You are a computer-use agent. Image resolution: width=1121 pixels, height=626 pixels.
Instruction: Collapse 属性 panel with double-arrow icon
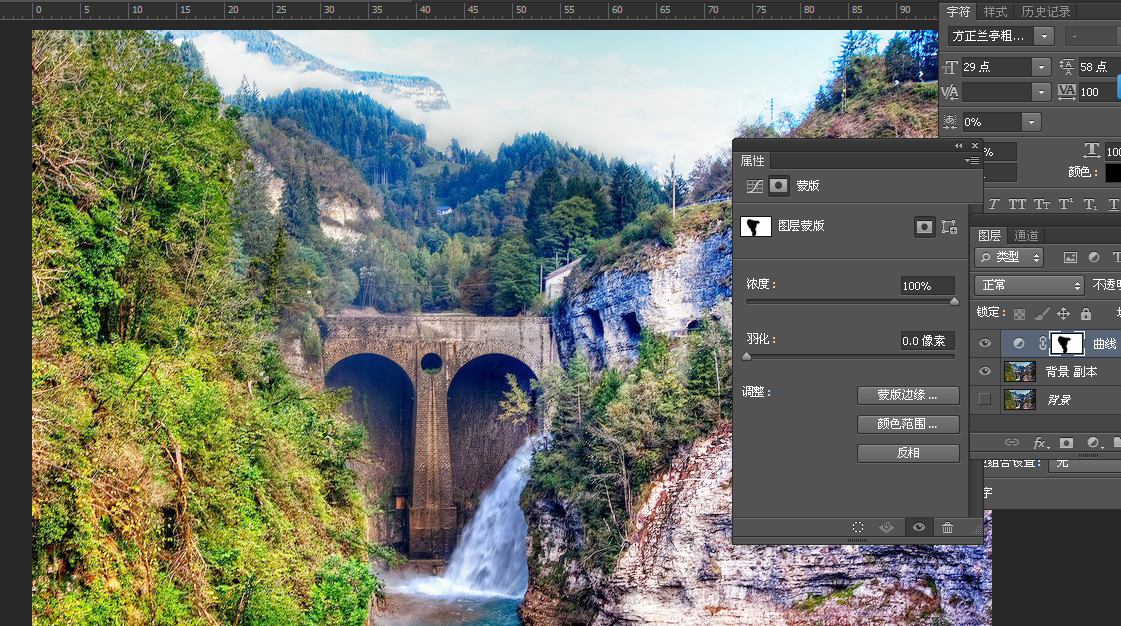(x=959, y=146)
